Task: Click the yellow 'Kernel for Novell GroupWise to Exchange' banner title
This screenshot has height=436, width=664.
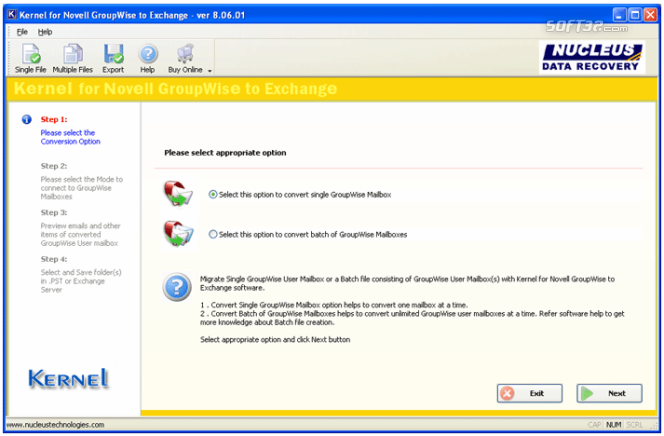Action: pos(175,89)
